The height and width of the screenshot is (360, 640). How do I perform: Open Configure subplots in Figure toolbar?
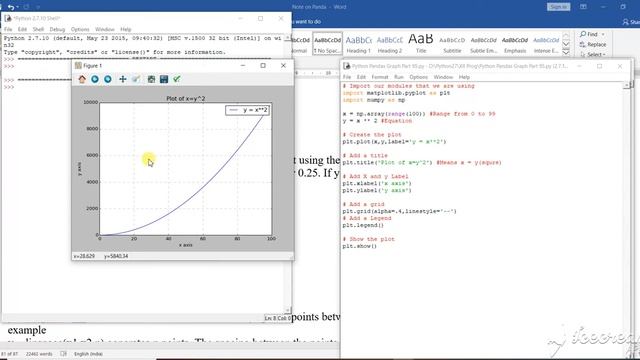click(x=151, y=79)
